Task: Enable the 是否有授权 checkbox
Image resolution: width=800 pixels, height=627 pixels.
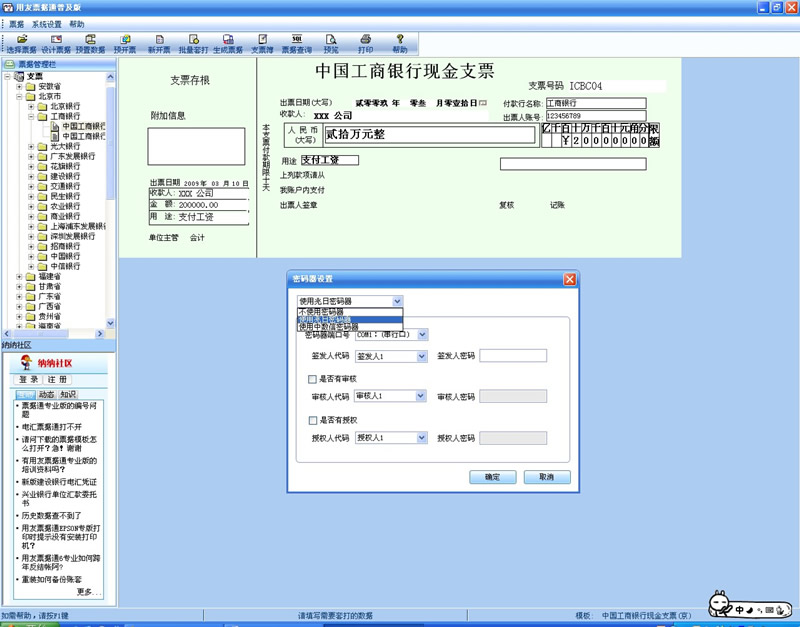Action: (x=312, y=420)
